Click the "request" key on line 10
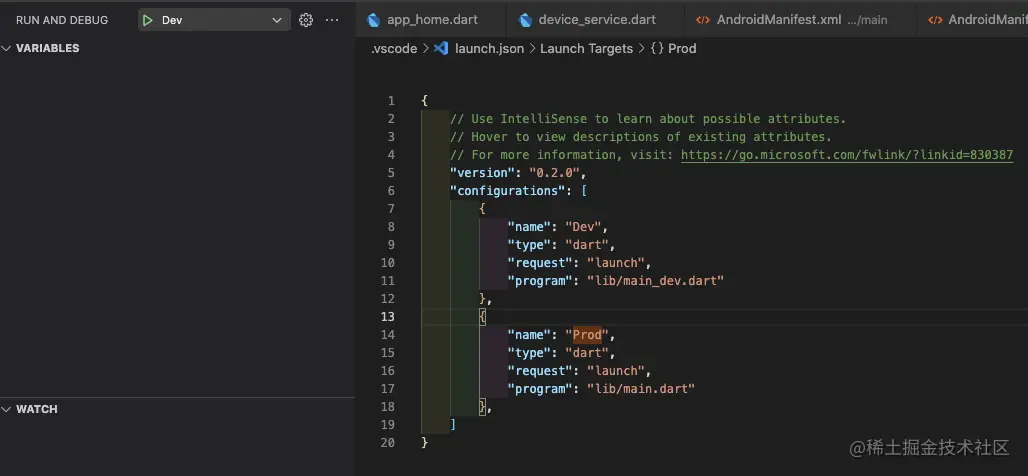 click(x=540, y=263)
